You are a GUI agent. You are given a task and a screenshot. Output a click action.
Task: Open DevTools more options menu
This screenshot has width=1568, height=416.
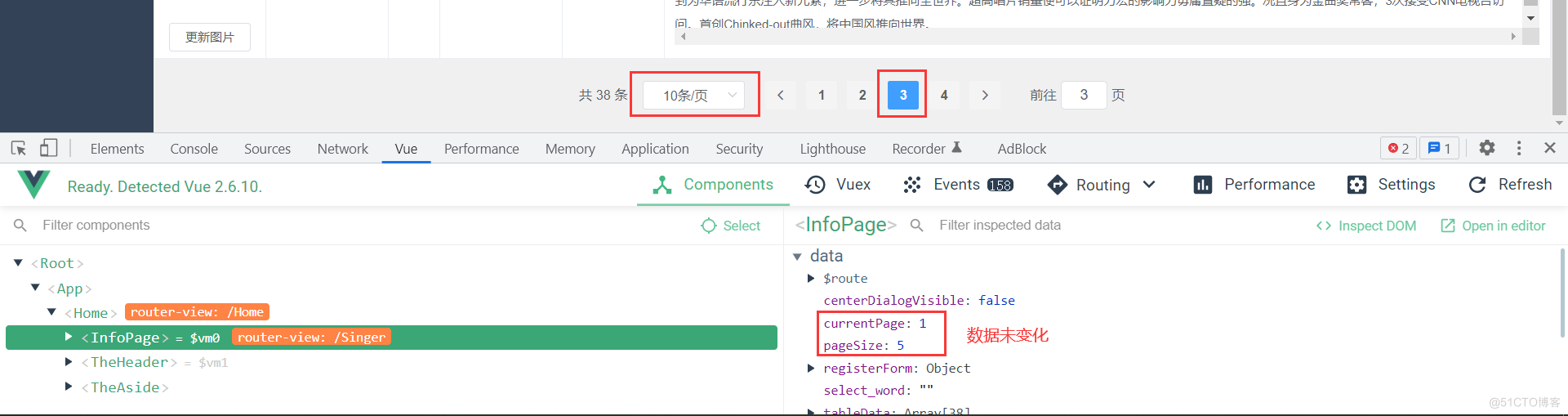1519,148
